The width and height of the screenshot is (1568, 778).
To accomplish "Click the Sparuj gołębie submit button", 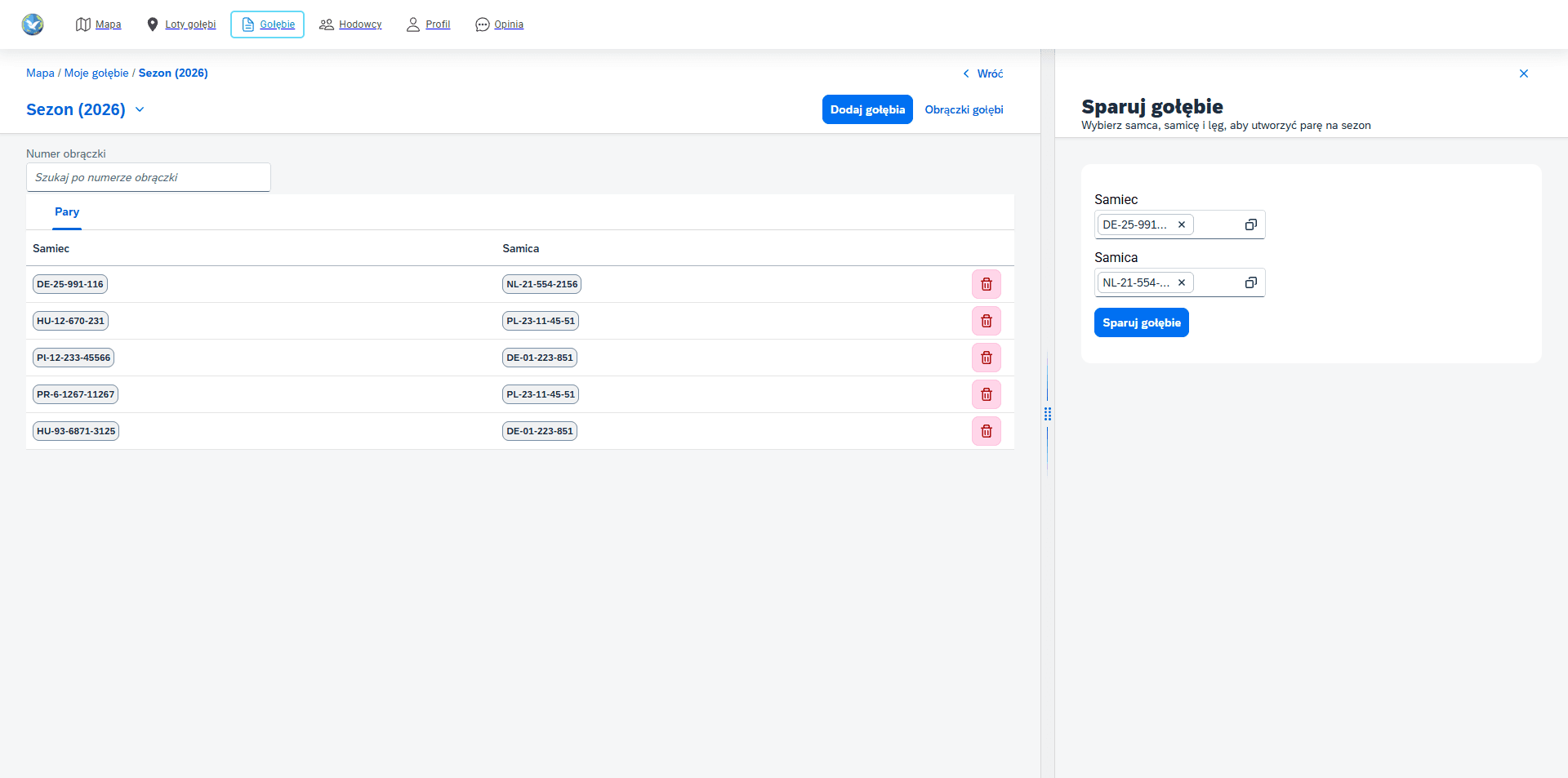I will (x=1141, y=322).
